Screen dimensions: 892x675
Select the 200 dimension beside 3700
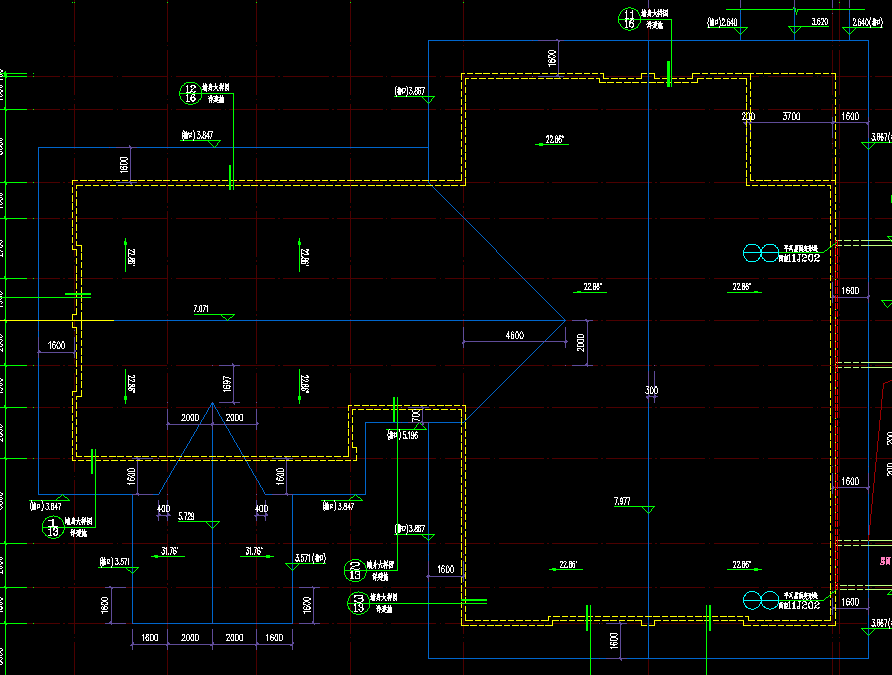pyautogui.click(x=748, y=117)
